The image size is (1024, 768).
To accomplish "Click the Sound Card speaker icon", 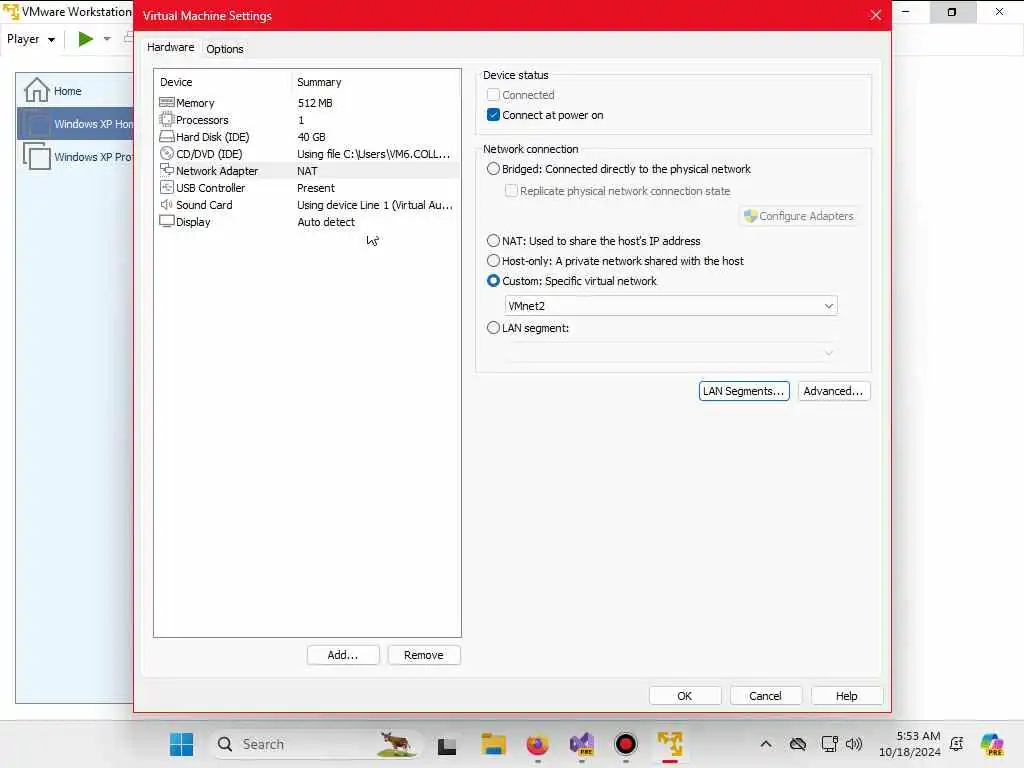I will (167, 204).
